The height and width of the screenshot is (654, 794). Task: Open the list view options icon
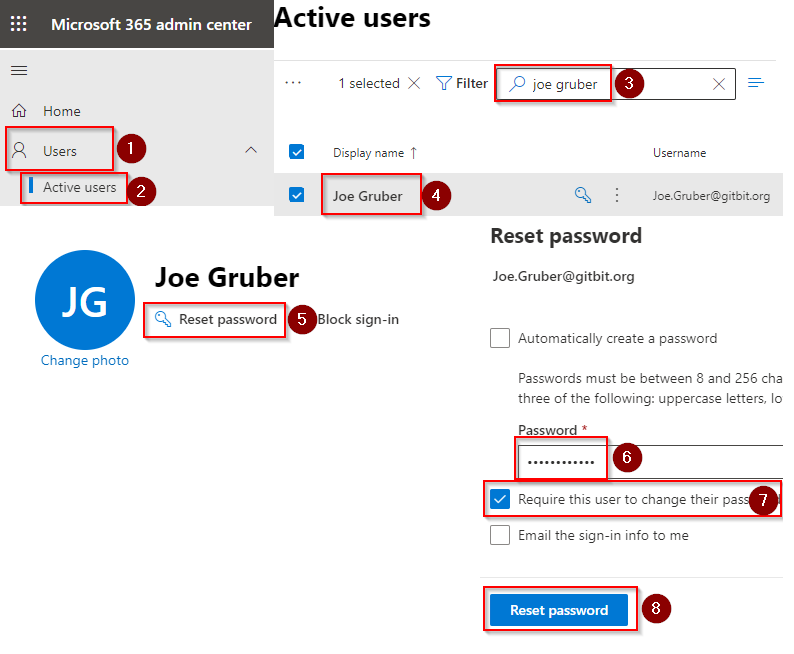tap(756, 83)
